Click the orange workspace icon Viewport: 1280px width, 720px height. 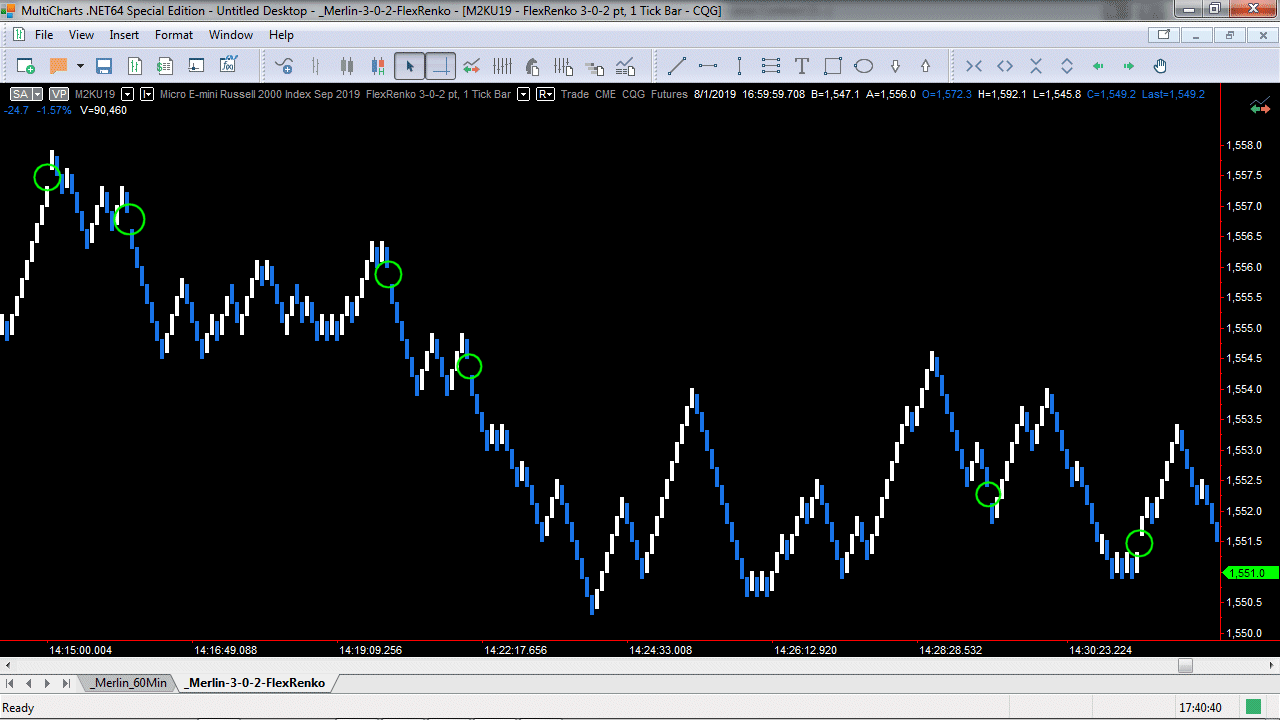[58, 66]
